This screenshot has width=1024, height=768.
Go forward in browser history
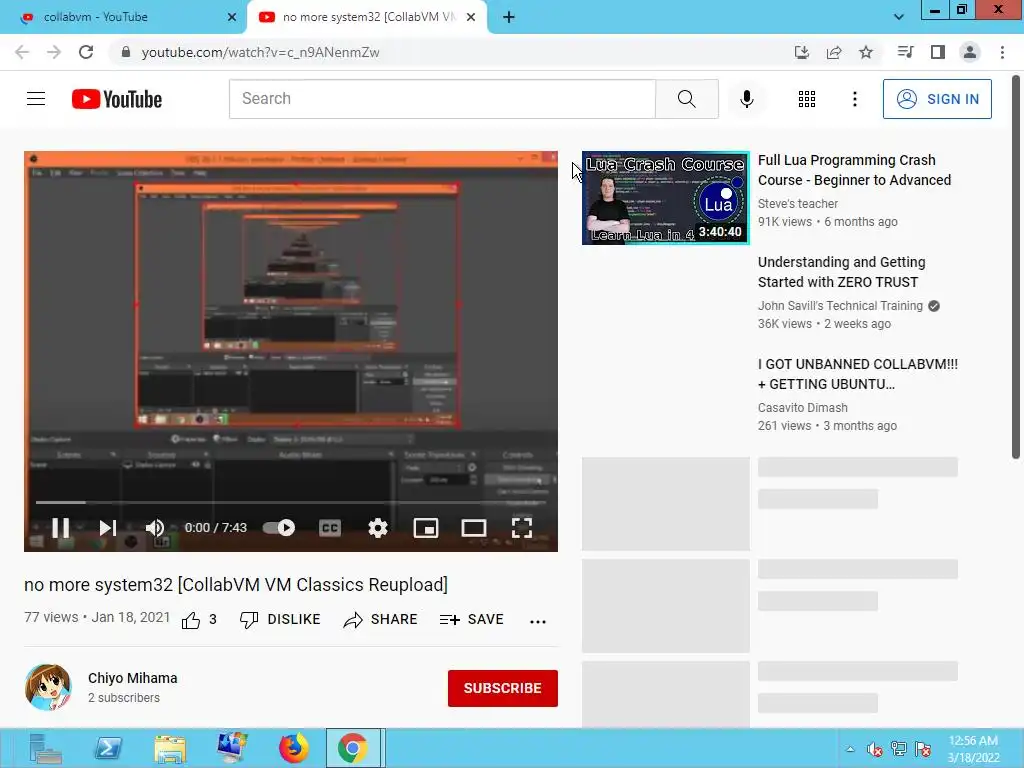point(54,52)
